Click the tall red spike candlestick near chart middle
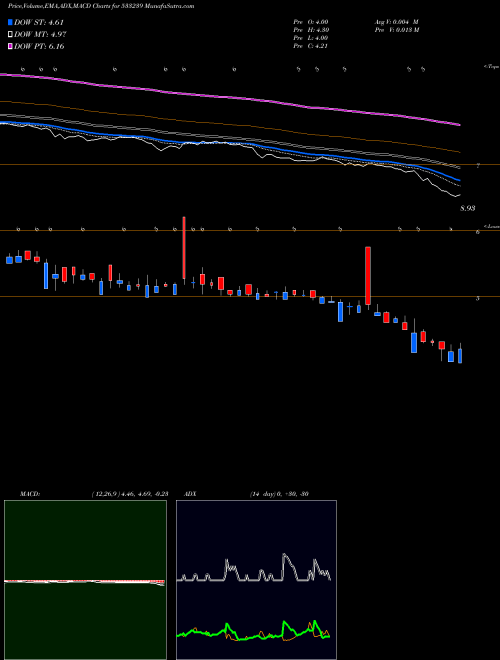This screenshot has height=660, width=500. pyautogui.click(x=184, y=248)
